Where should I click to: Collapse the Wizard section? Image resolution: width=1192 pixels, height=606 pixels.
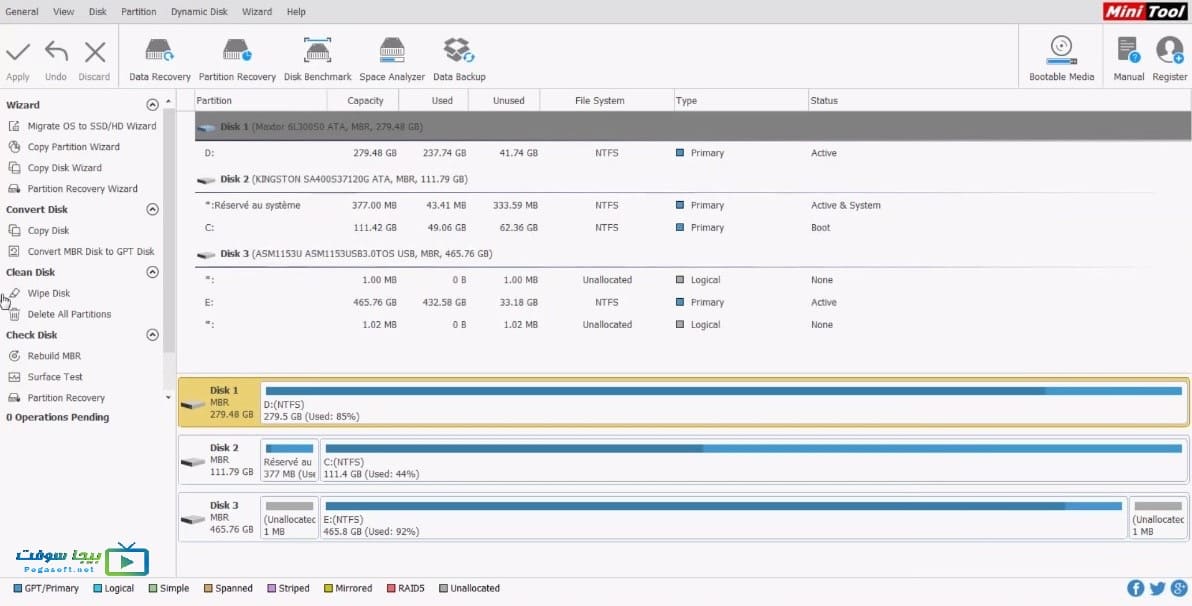click(152, 105)
